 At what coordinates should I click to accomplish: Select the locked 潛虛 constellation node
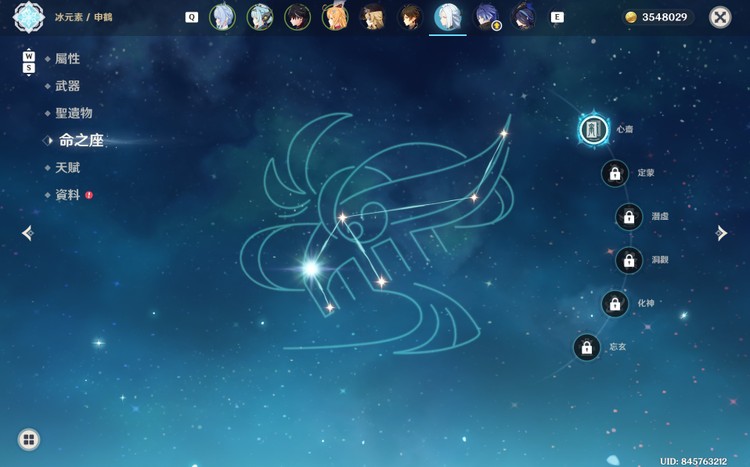pos(629,217)
